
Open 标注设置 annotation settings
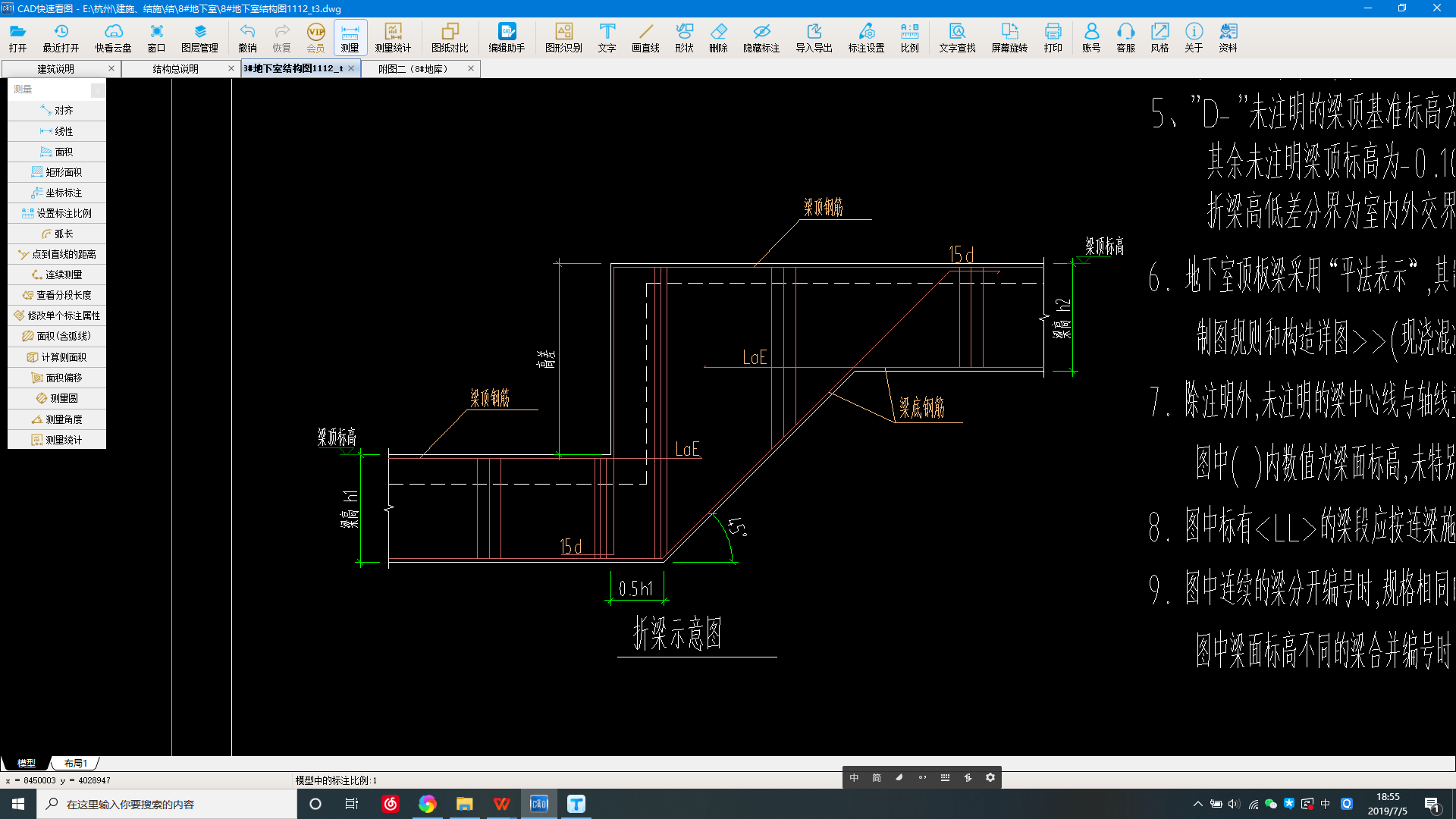[866, 38]
